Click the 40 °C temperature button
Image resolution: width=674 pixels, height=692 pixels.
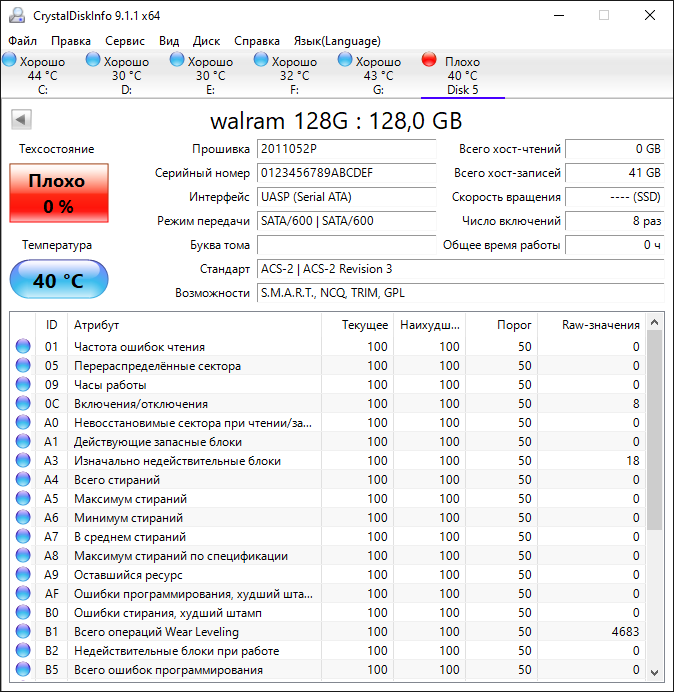(x=59, y=279)
